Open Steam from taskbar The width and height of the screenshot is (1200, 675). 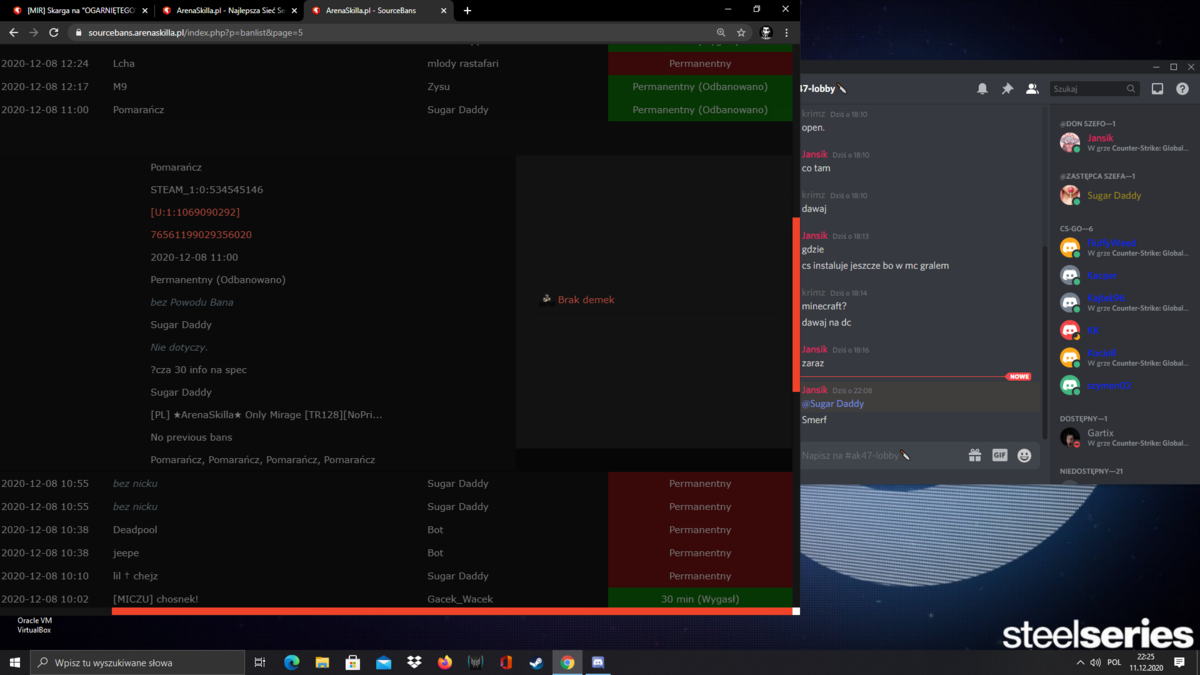[537, 662]
